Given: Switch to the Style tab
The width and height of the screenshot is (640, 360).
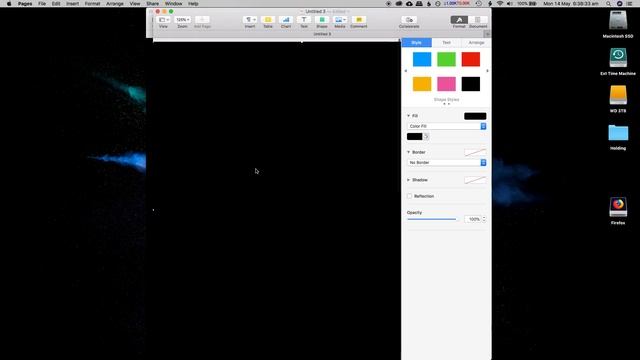Looking at the screenshot, I should coord(417,42).
